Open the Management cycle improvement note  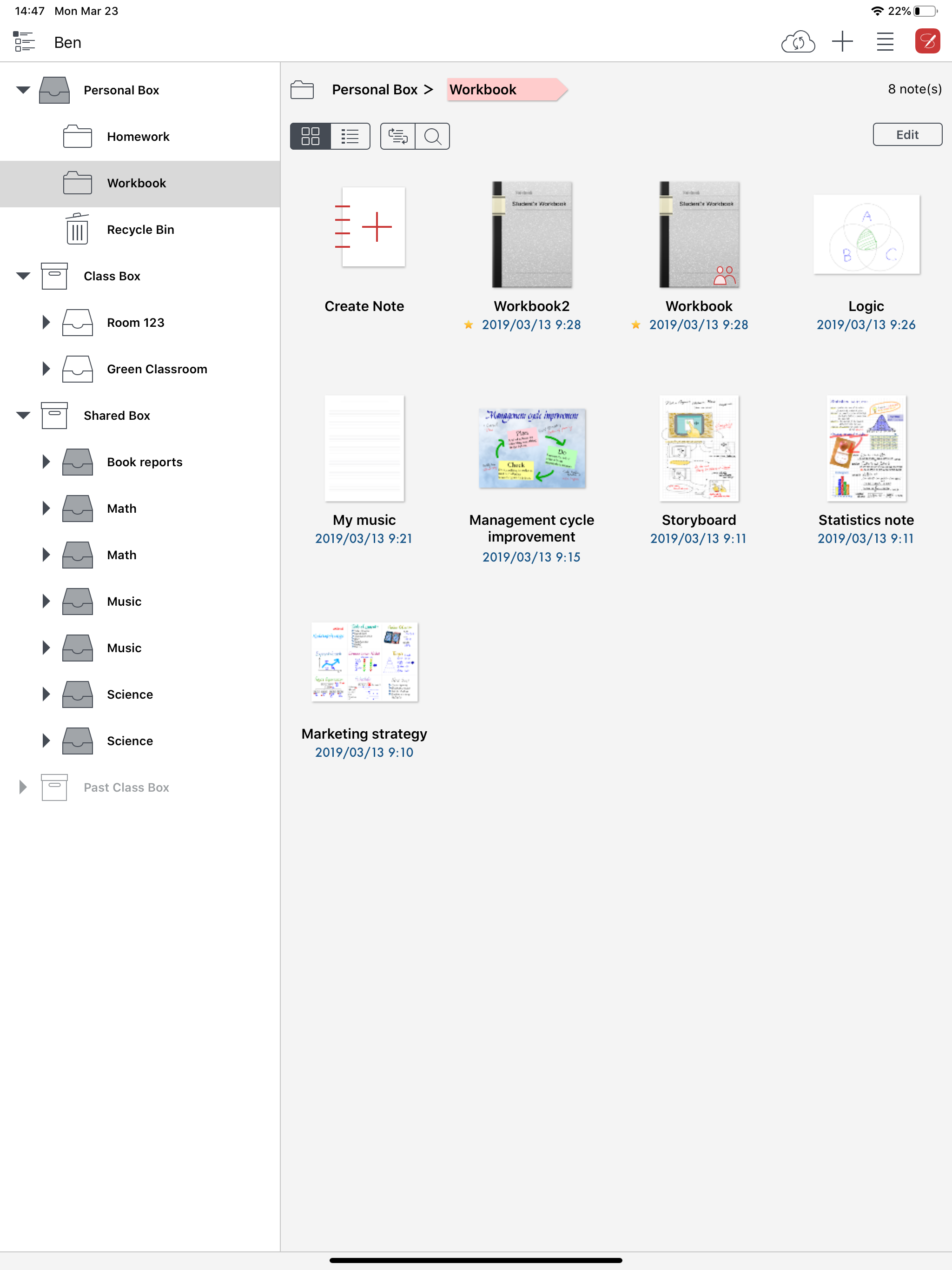pyautogui.click(x=532, y=449)
